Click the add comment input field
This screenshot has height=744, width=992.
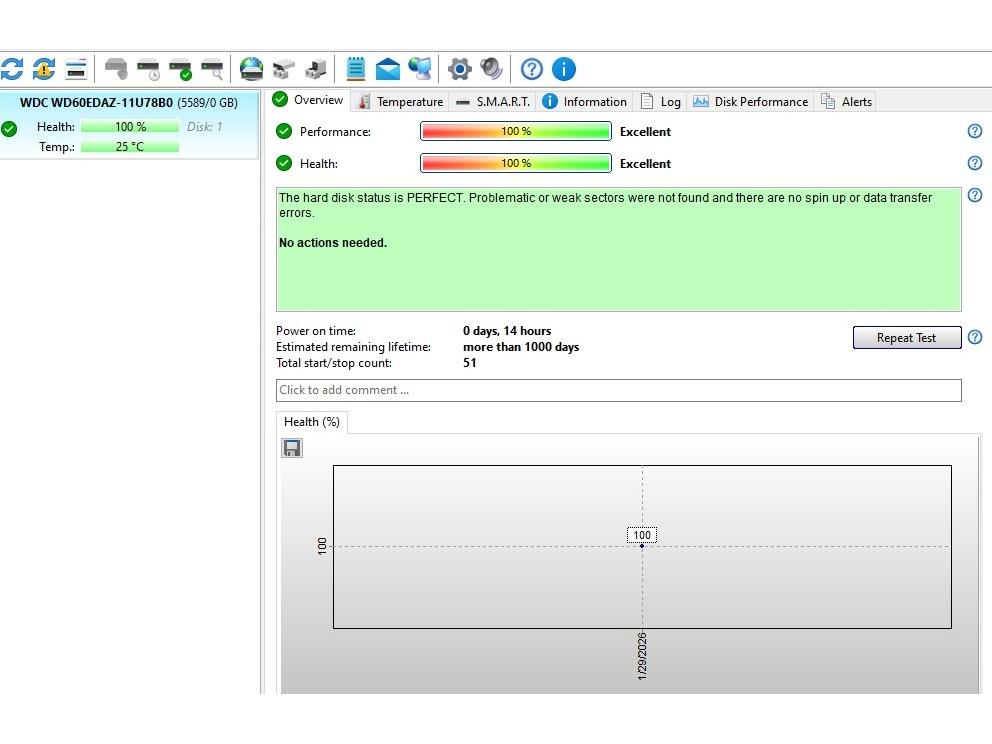coord(619,390)
